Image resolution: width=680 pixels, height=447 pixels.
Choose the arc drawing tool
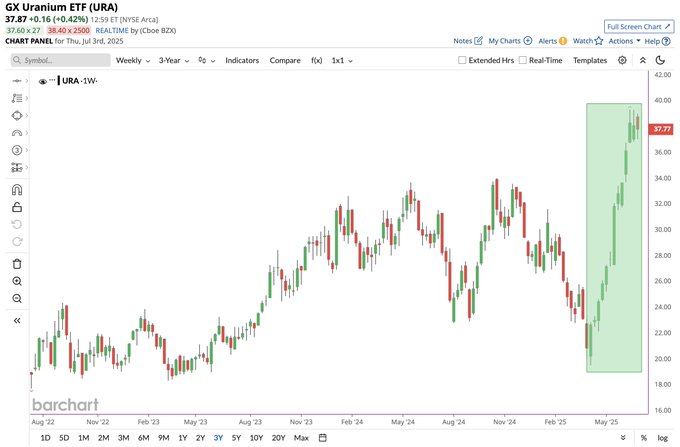(x=17, y=133)
